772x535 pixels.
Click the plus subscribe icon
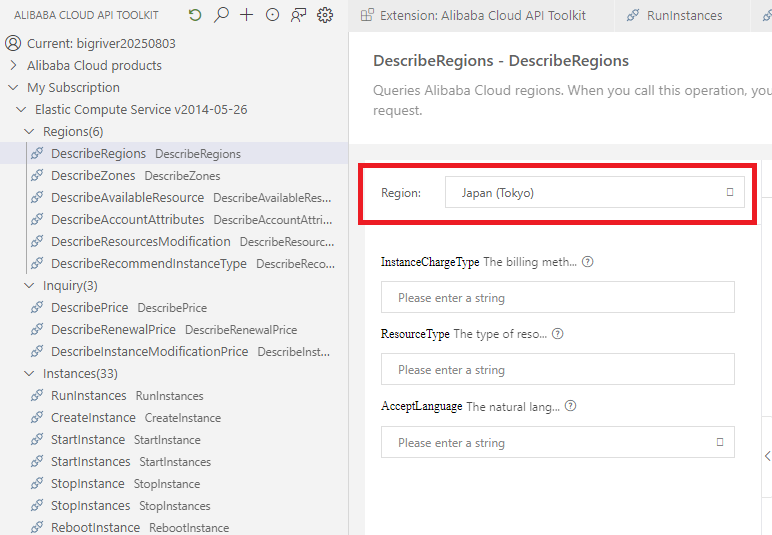[247, 15]
